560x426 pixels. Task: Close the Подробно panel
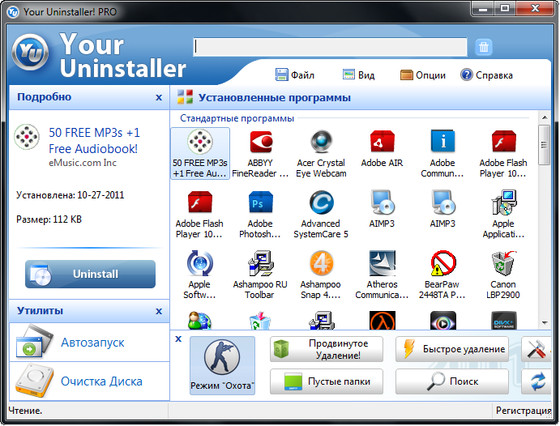pos(159,97)
